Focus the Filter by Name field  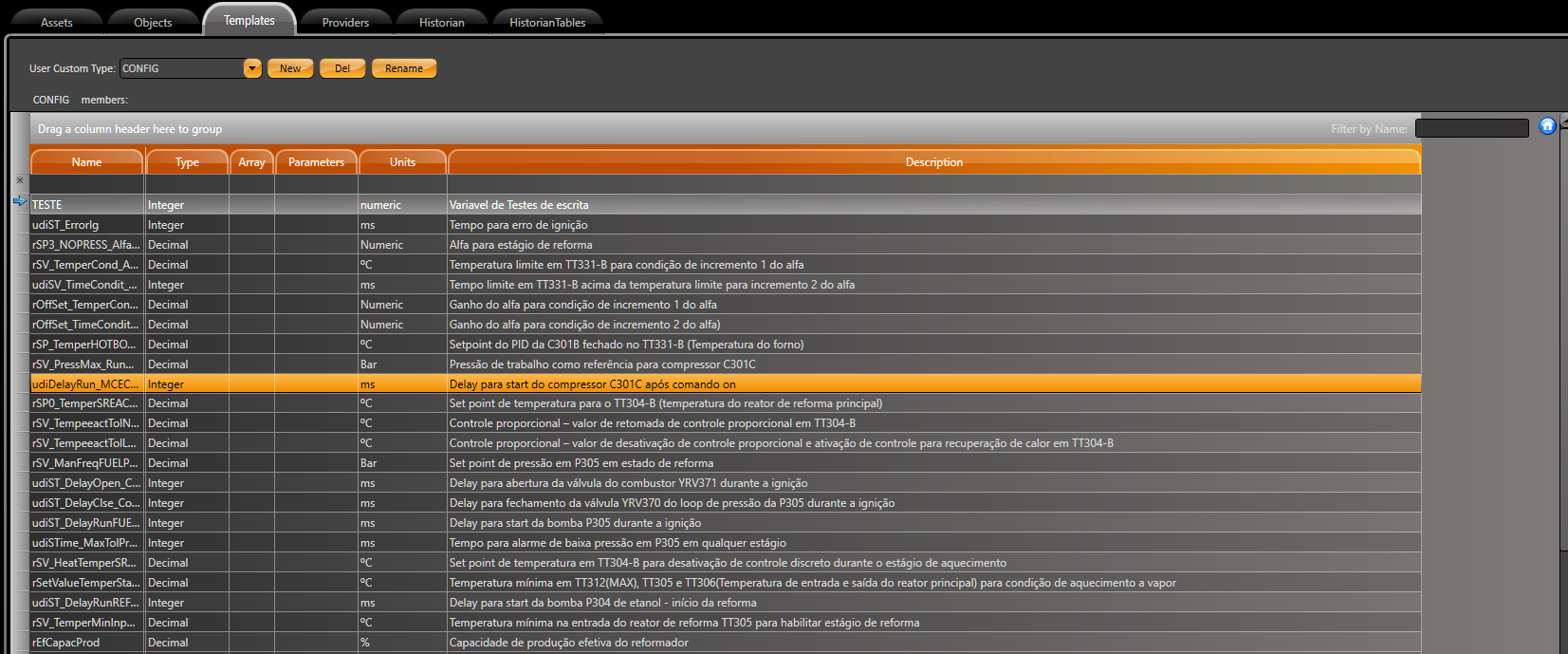click(1471, 128)
